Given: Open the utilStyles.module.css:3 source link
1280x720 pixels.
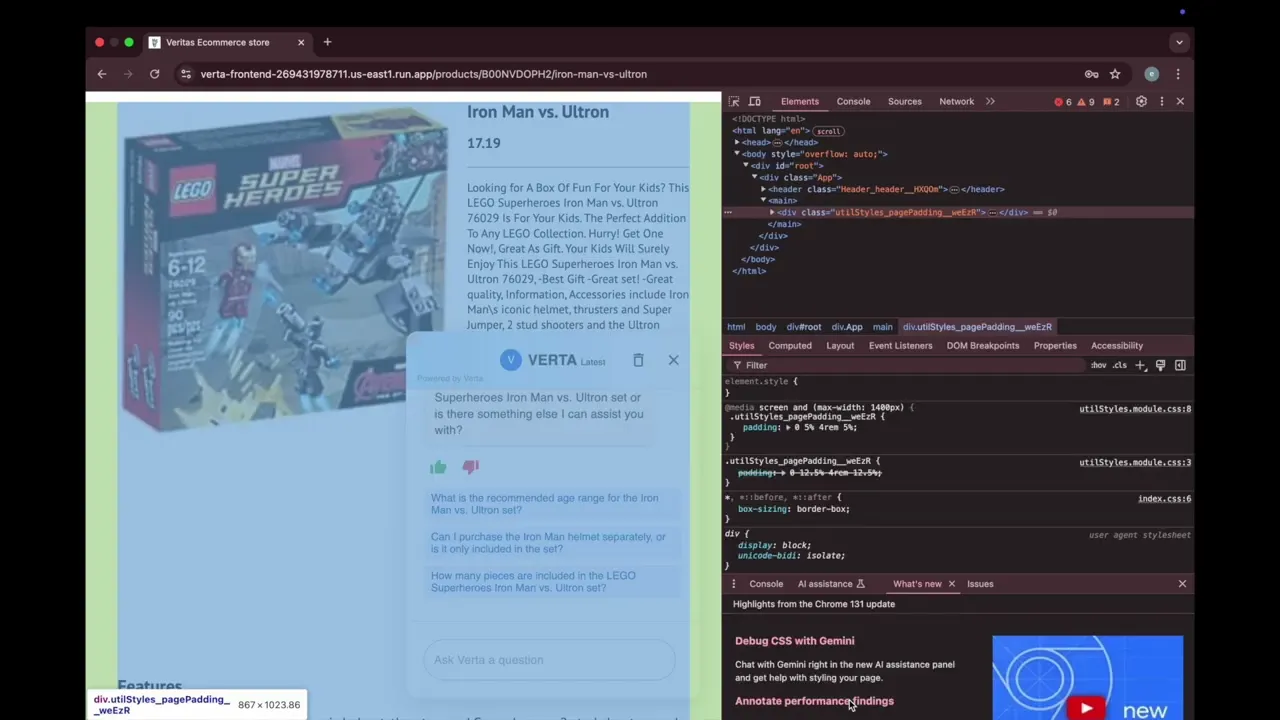Looking at the screenshot, I should 1135,463.
